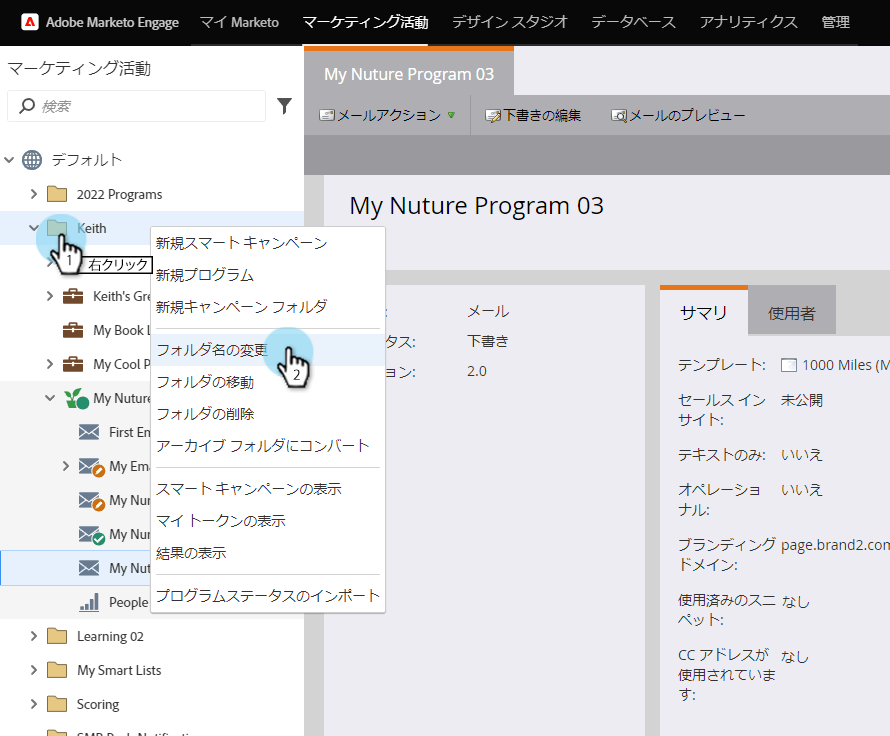Click the 1000 Miles template icon
Screen dimensions: 890x736
[788, 365]
